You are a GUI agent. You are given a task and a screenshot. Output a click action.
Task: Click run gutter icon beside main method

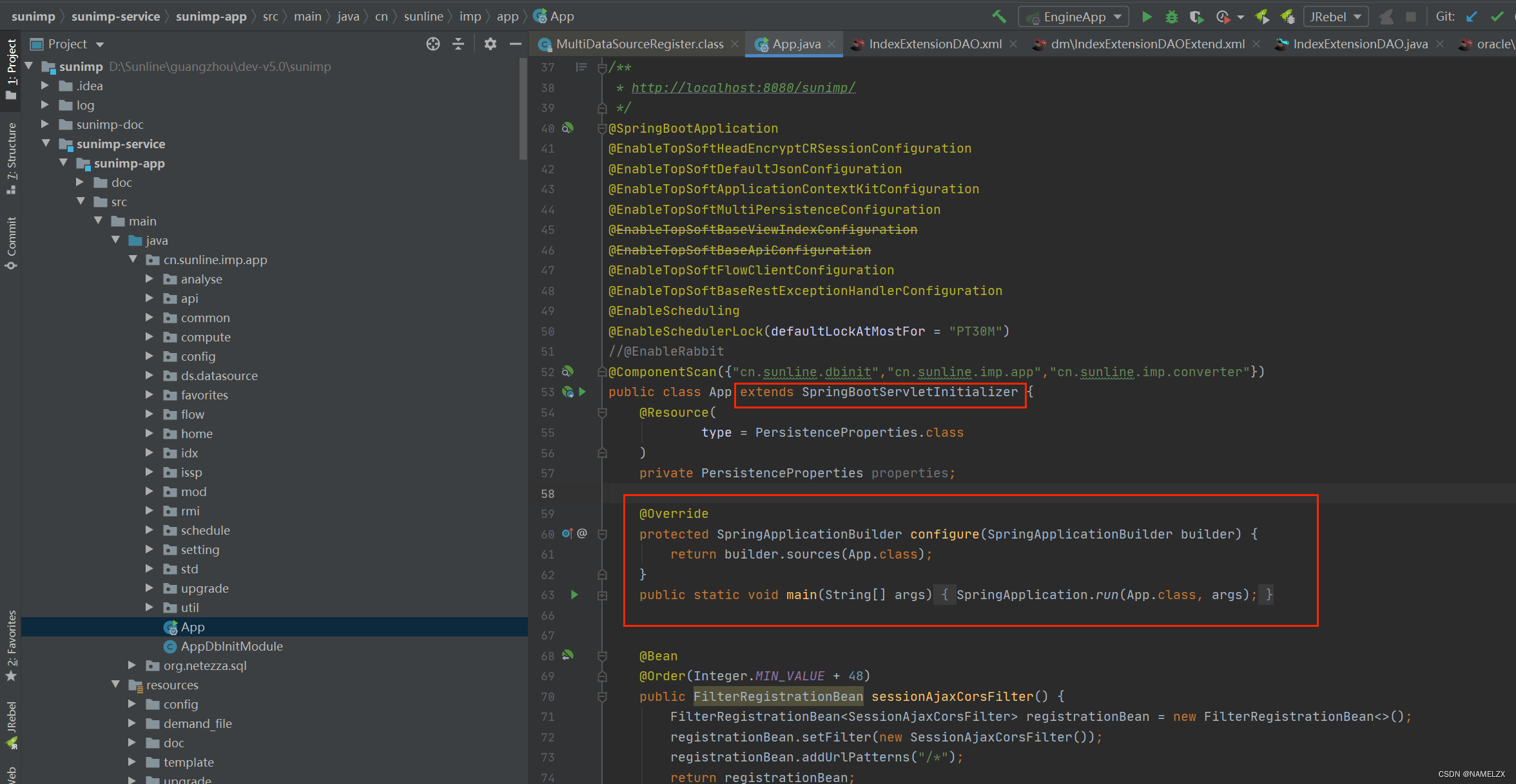click(x=574, y=595)
